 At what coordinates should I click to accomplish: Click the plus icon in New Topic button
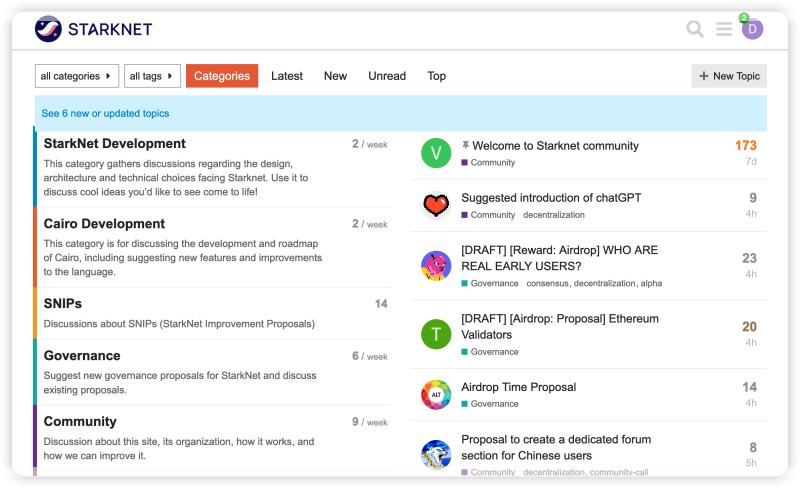pyautogui.click(x=704, y=76)
